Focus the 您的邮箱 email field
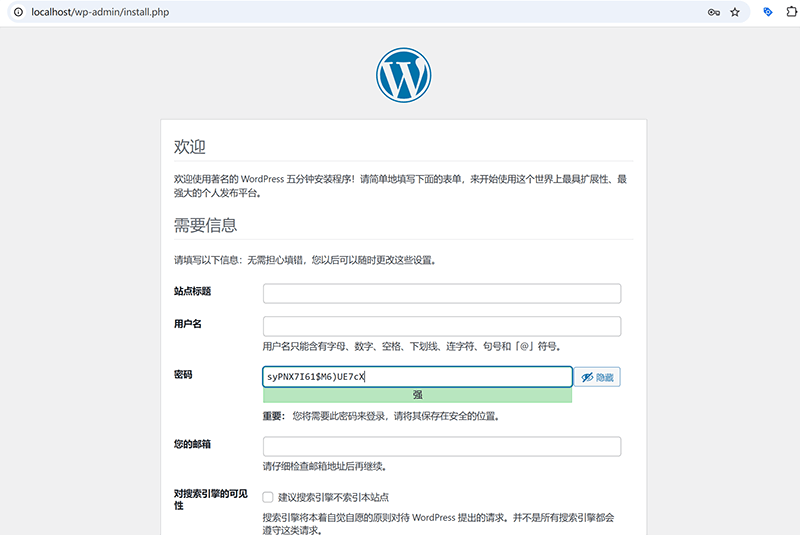This screenshot has height=535, width=800. pyautogui.click(x=442, y=446)
